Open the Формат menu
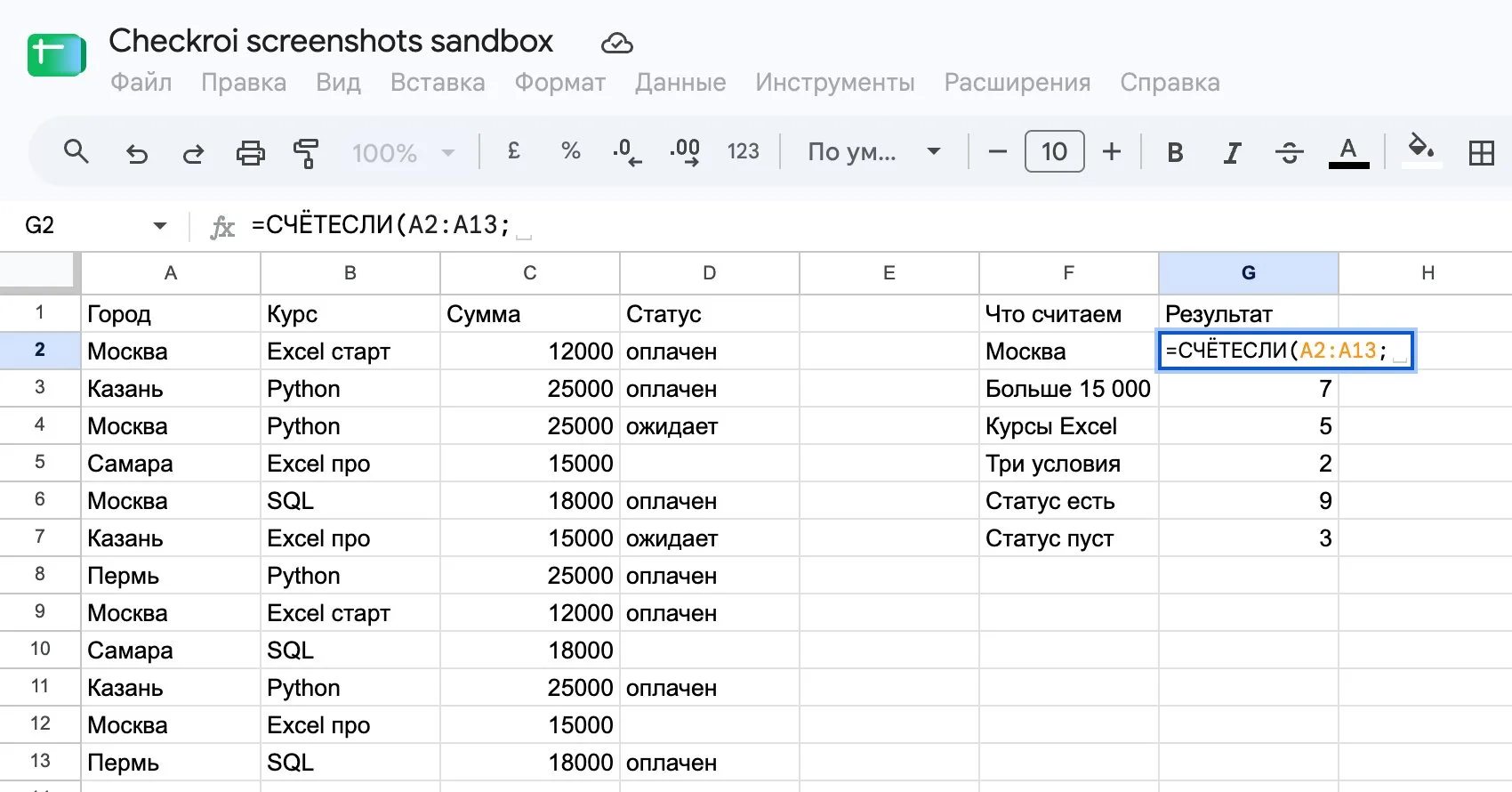 click(x=560, y=83)
